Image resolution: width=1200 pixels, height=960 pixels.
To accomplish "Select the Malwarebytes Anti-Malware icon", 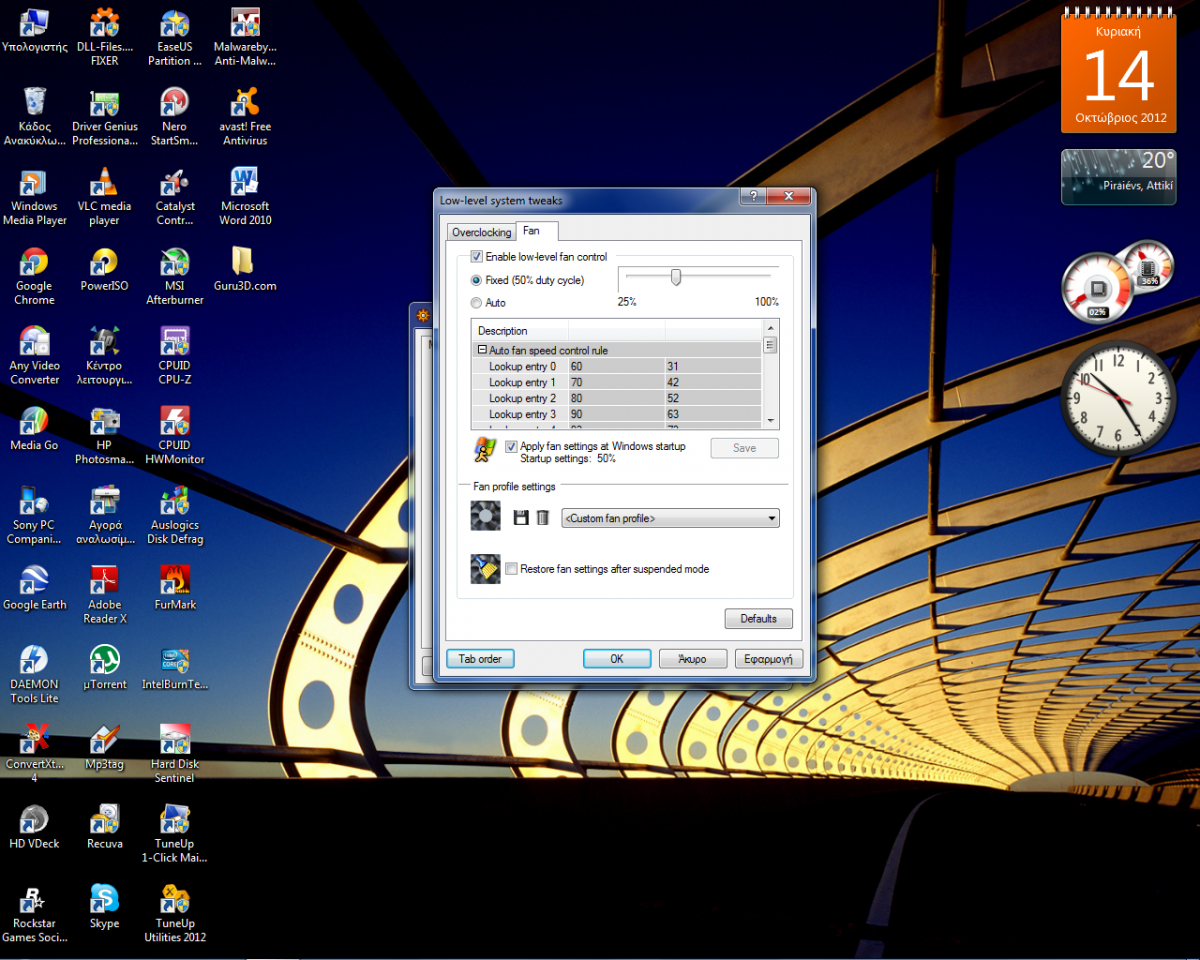I will [245, 38].
